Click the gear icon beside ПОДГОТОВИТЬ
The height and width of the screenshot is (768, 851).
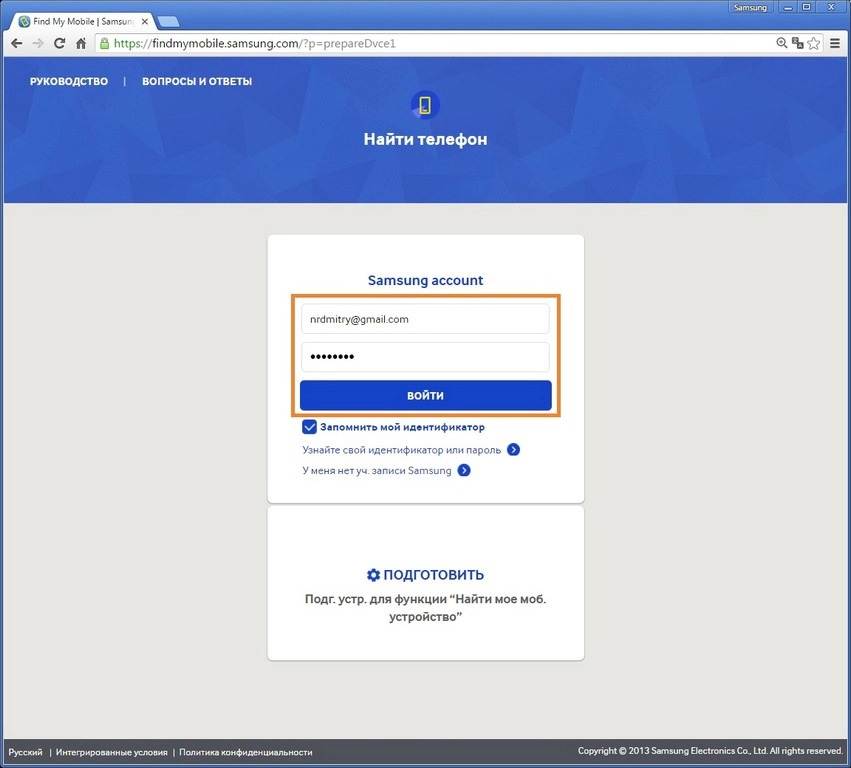coord(373,575)
